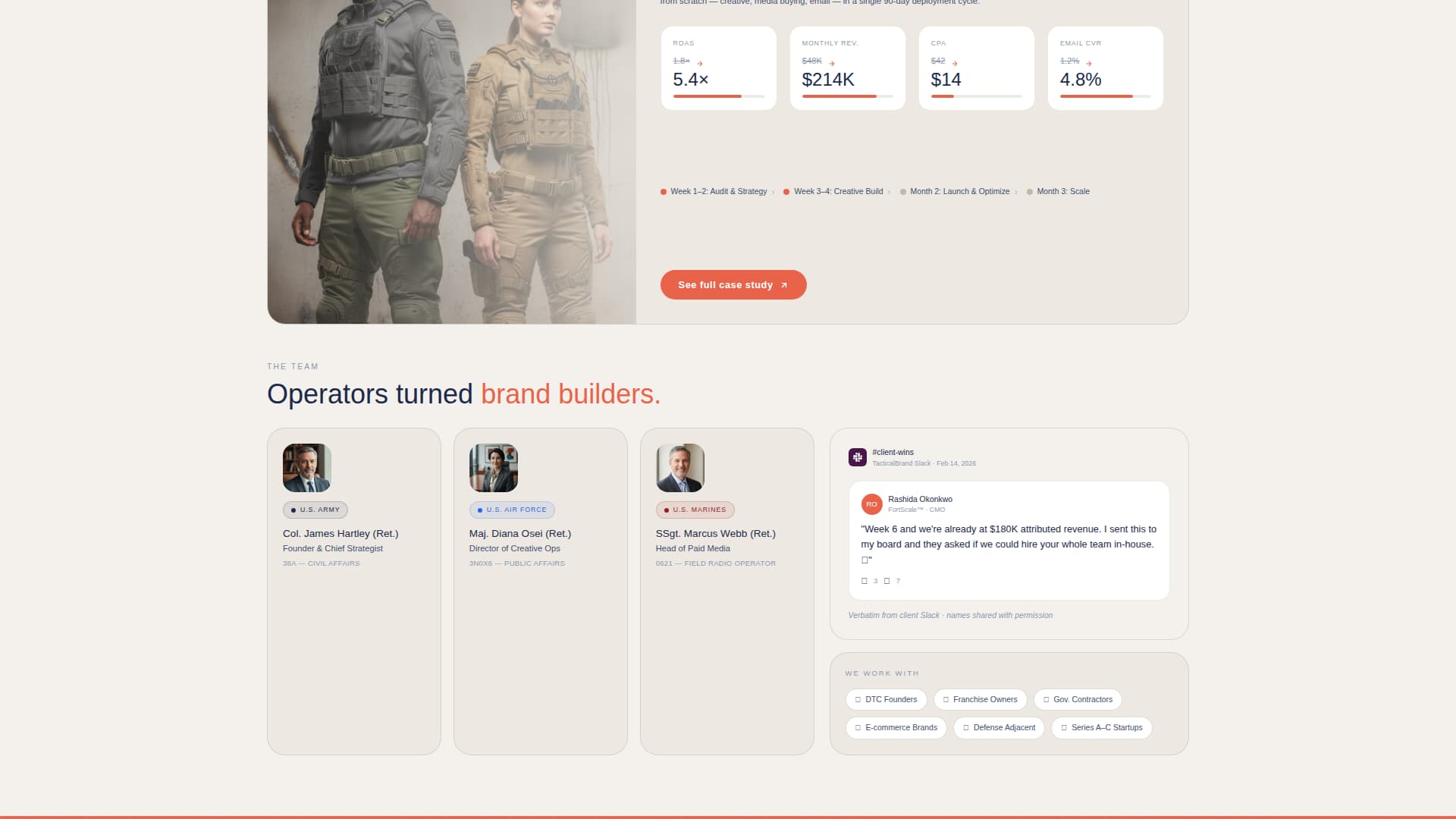Select the DTC Founders chip
The height and width of the screenshot is (819, 1456).
point(886,699)
